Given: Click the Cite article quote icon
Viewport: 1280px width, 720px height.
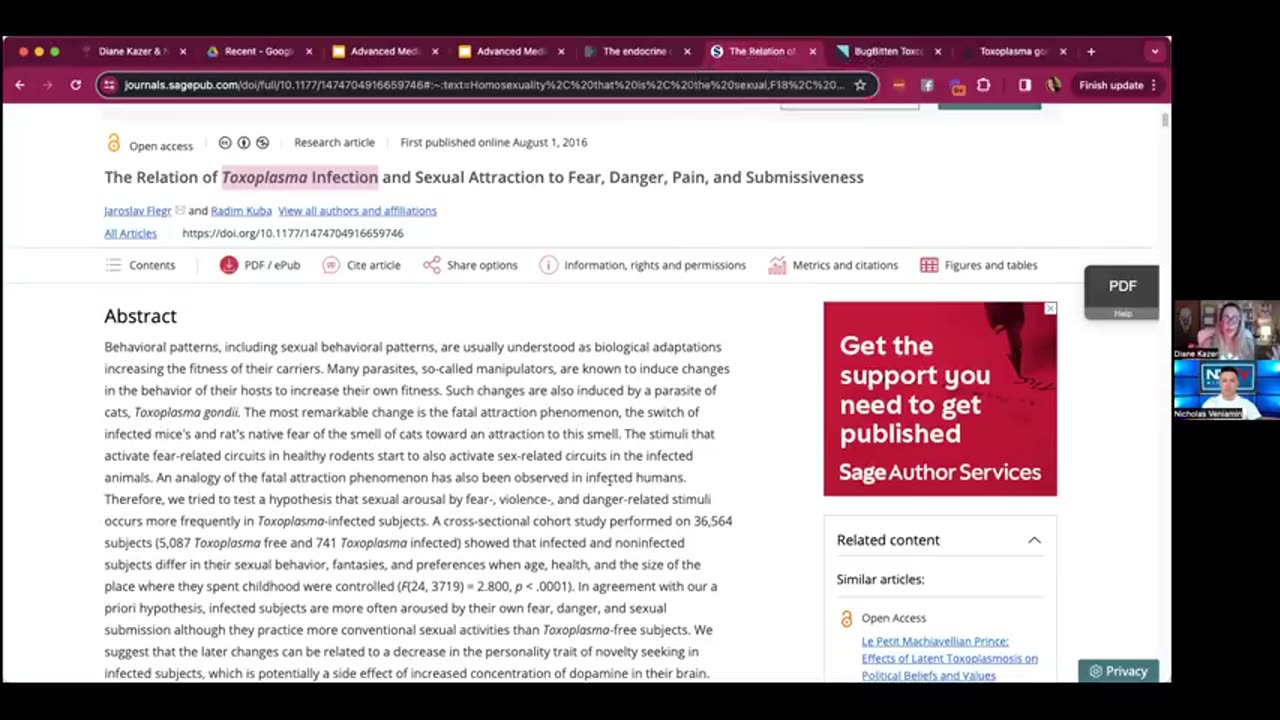Looking at the screenshot, I should [331, 265].
